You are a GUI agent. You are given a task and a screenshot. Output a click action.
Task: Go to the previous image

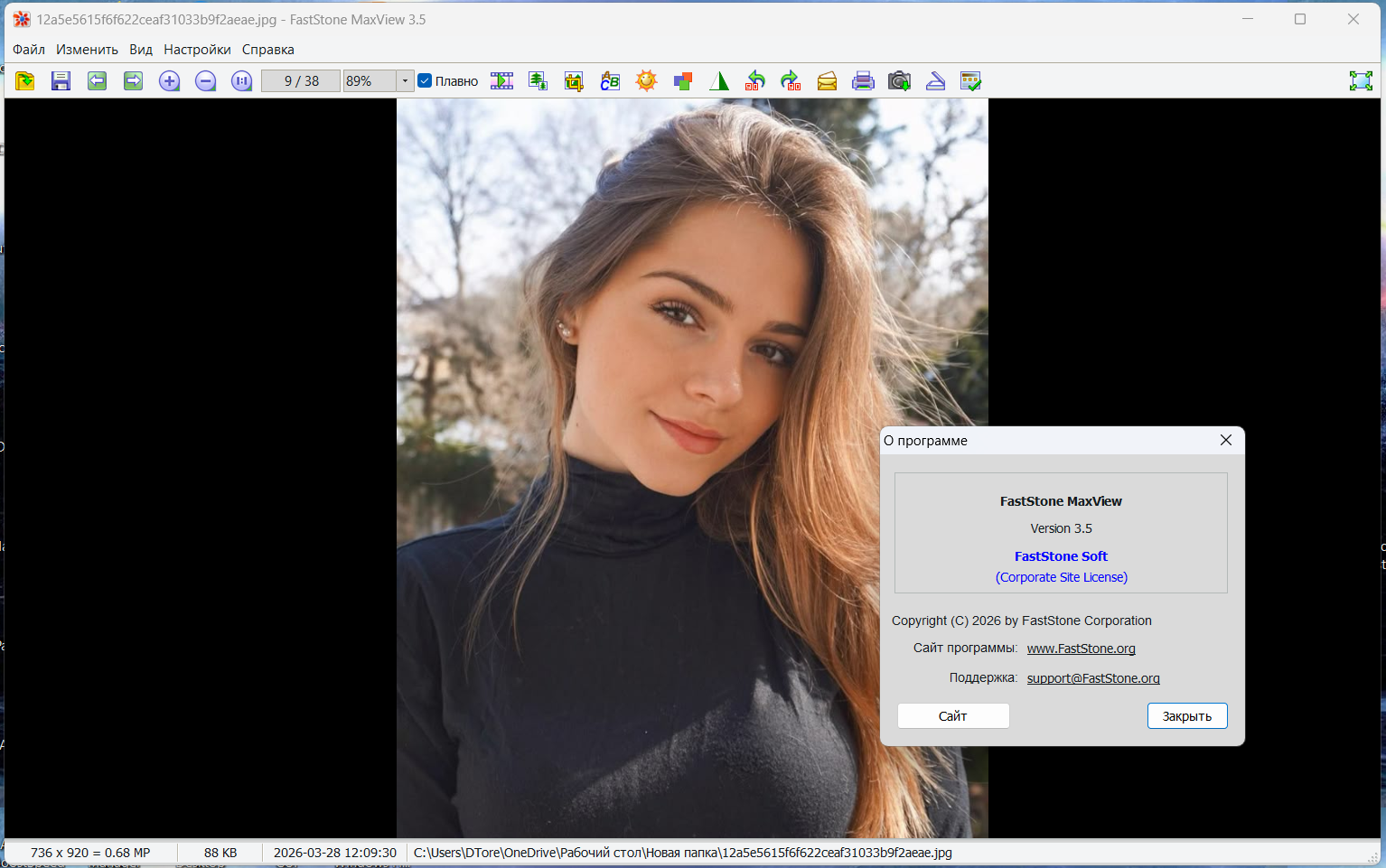tap(97, 81)
